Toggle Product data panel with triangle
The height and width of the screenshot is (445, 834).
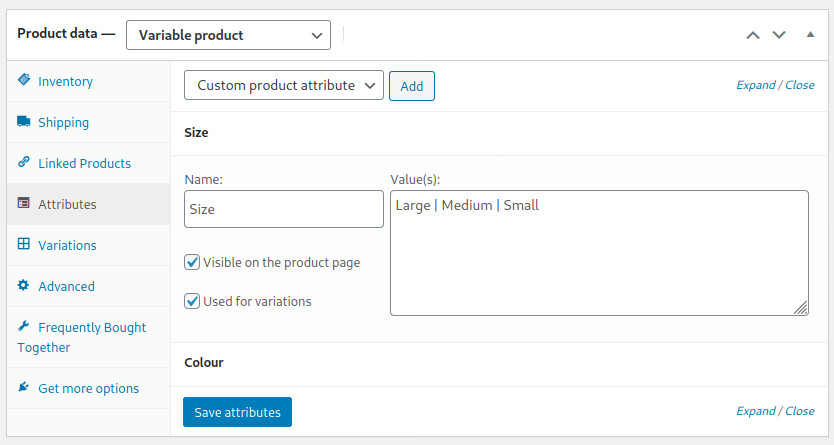click(x=810, y=35)
